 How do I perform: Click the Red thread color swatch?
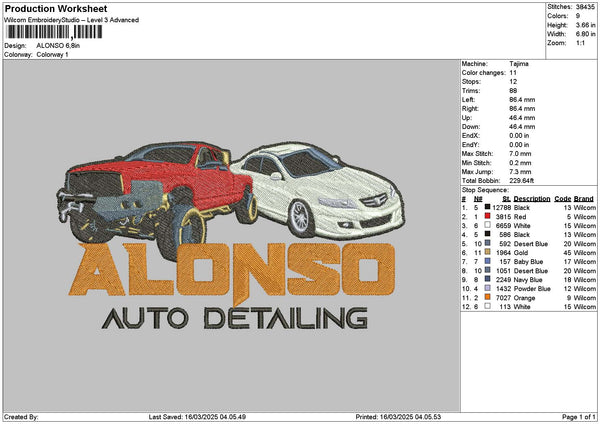click(487, 216)
